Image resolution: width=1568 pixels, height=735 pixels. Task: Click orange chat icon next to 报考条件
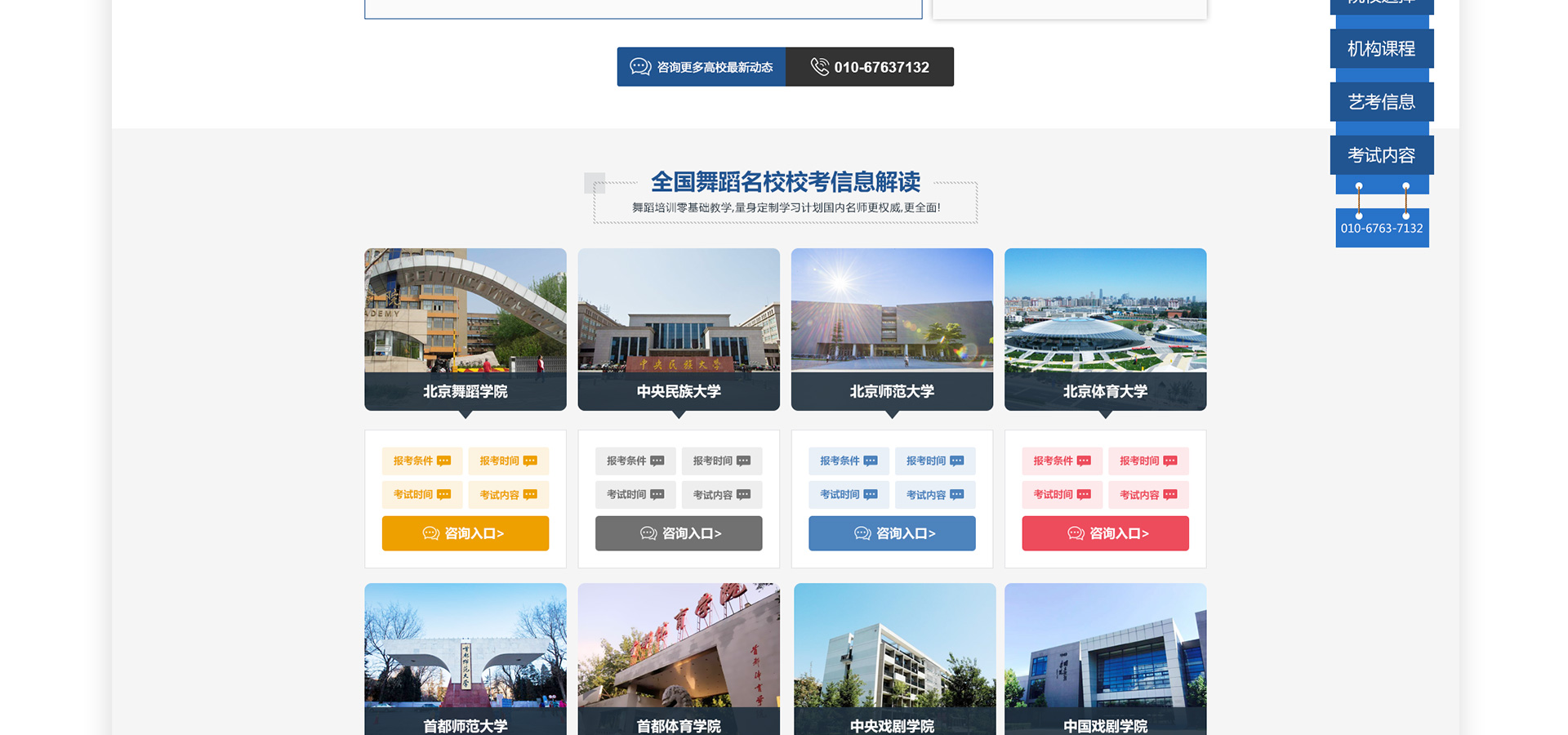(444, 461)
